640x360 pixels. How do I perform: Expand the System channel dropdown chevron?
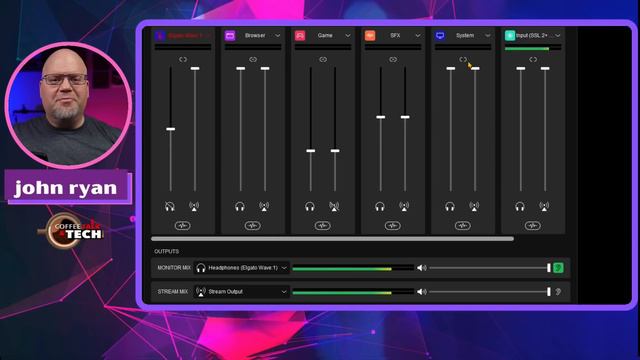point(488,36)
